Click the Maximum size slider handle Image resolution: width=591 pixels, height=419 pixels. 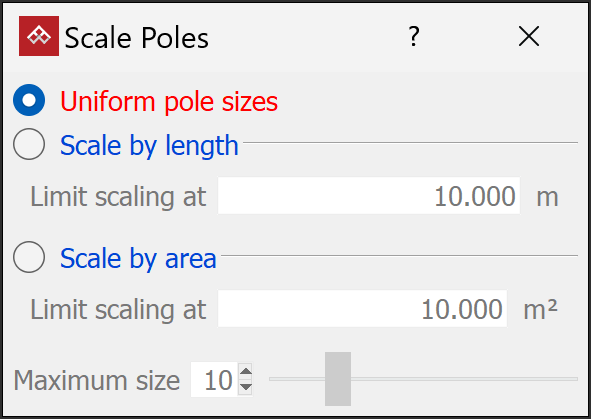(x=338, y=379)
